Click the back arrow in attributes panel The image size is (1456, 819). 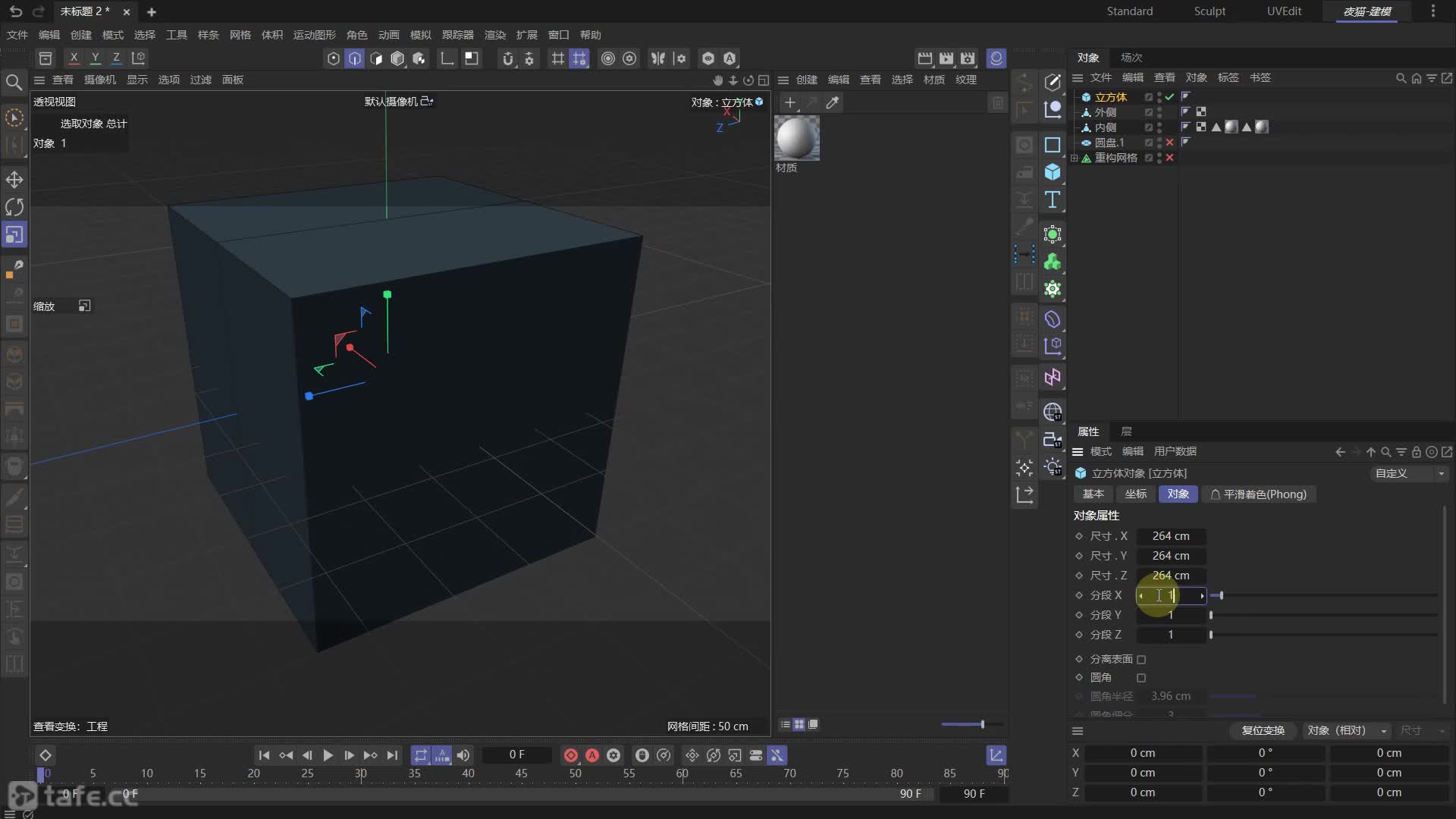point(1340,452)
